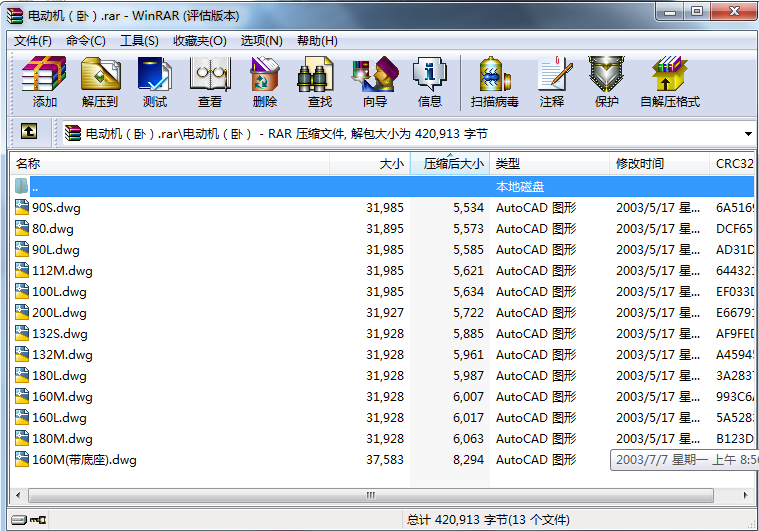Open the 自解压格式 (SFX) tool
This screenshot has width=759, height=531.
(x=669, y=81)
